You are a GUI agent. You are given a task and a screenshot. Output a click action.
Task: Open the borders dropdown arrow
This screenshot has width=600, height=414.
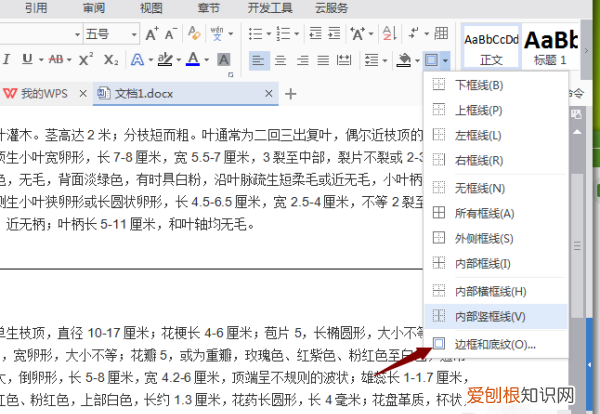445,60
